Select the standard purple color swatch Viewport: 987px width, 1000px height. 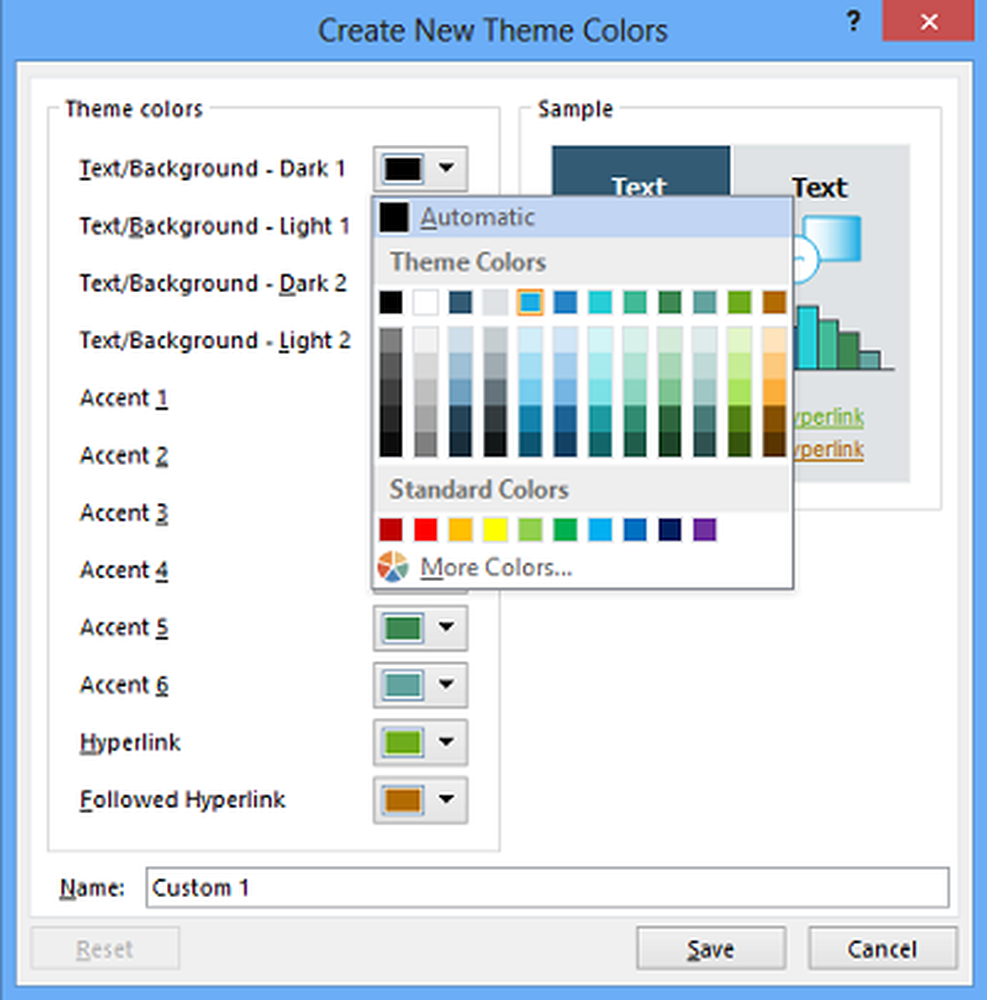point(705,530)
